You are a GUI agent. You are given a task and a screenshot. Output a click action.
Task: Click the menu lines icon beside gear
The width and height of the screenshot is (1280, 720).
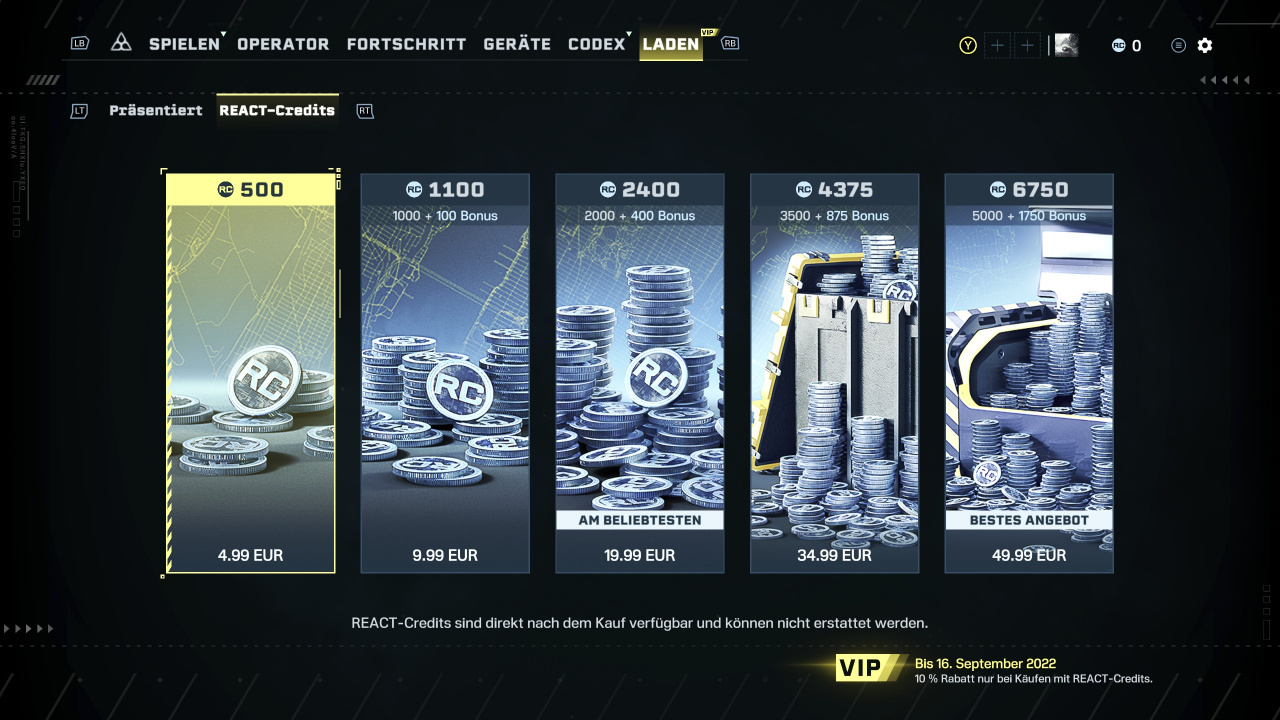point(1179,45)
